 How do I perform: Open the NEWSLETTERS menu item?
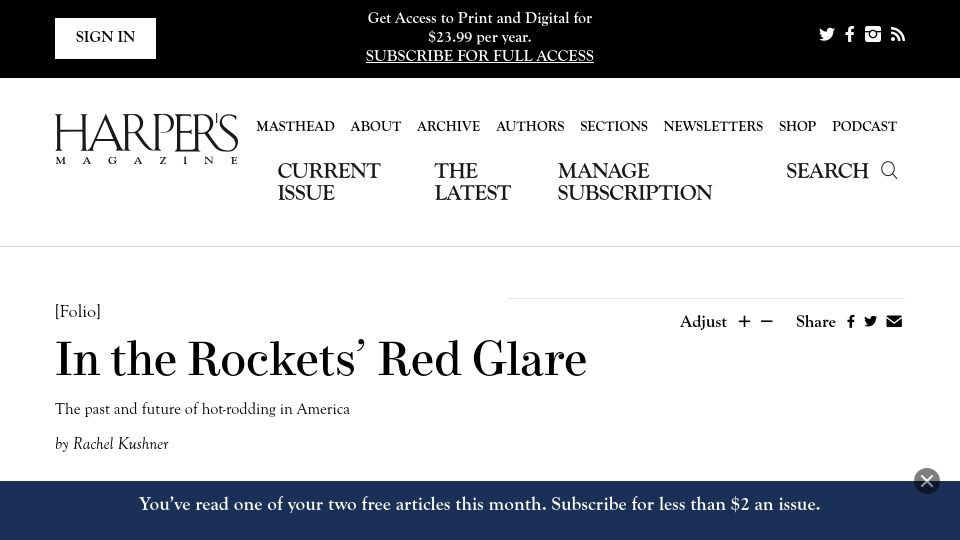point(713,126)
